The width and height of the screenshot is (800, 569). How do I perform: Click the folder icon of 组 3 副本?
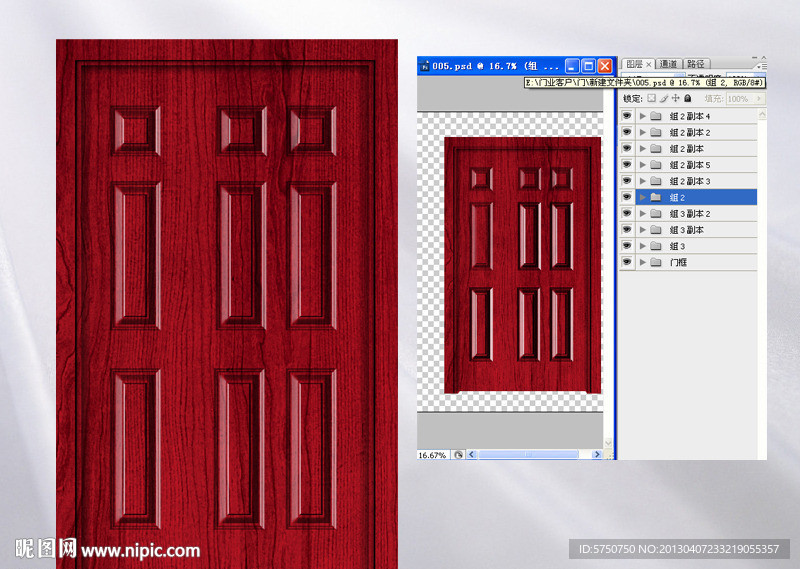656,230
